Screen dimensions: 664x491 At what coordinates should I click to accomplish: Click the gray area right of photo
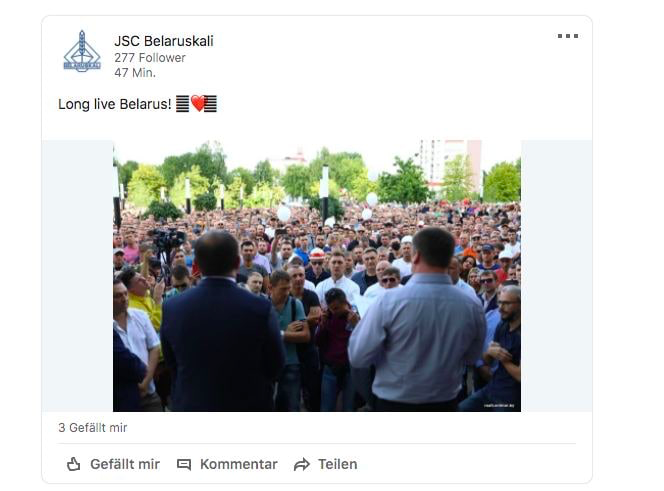point(556,276)
